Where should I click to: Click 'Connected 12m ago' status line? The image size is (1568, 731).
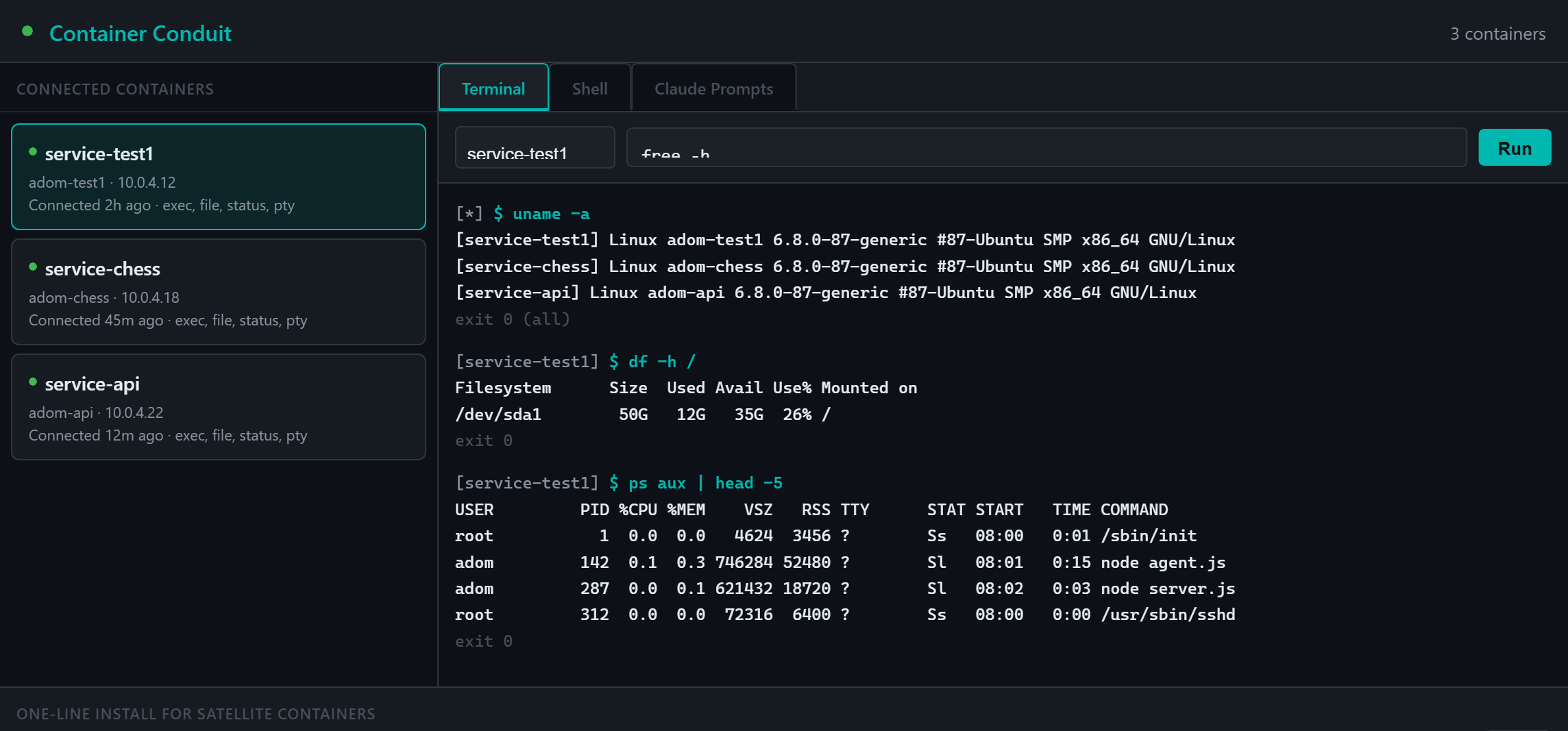click(168, 436)
